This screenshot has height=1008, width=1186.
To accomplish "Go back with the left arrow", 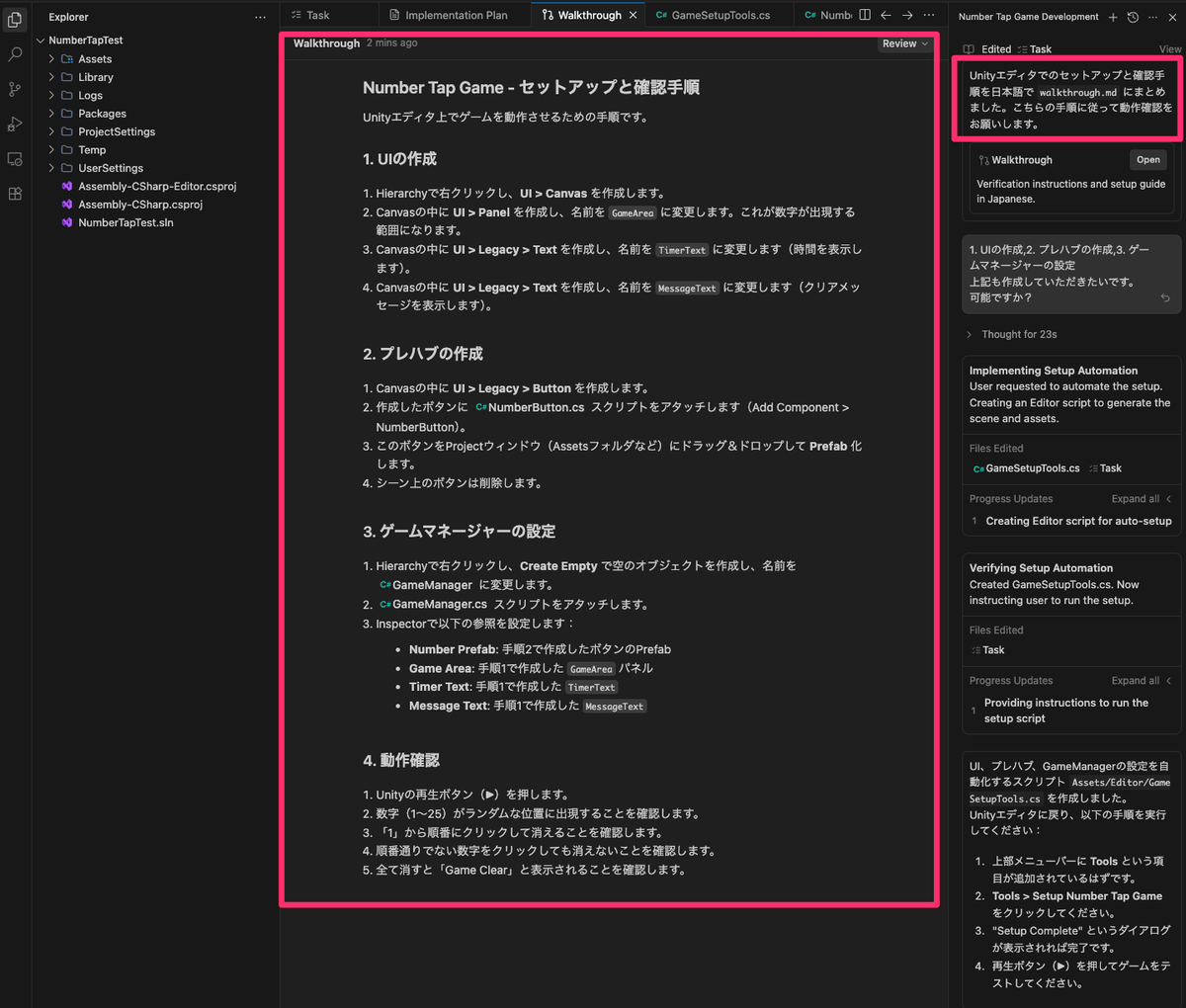I will pyautogui.click(x=886, y=15).
